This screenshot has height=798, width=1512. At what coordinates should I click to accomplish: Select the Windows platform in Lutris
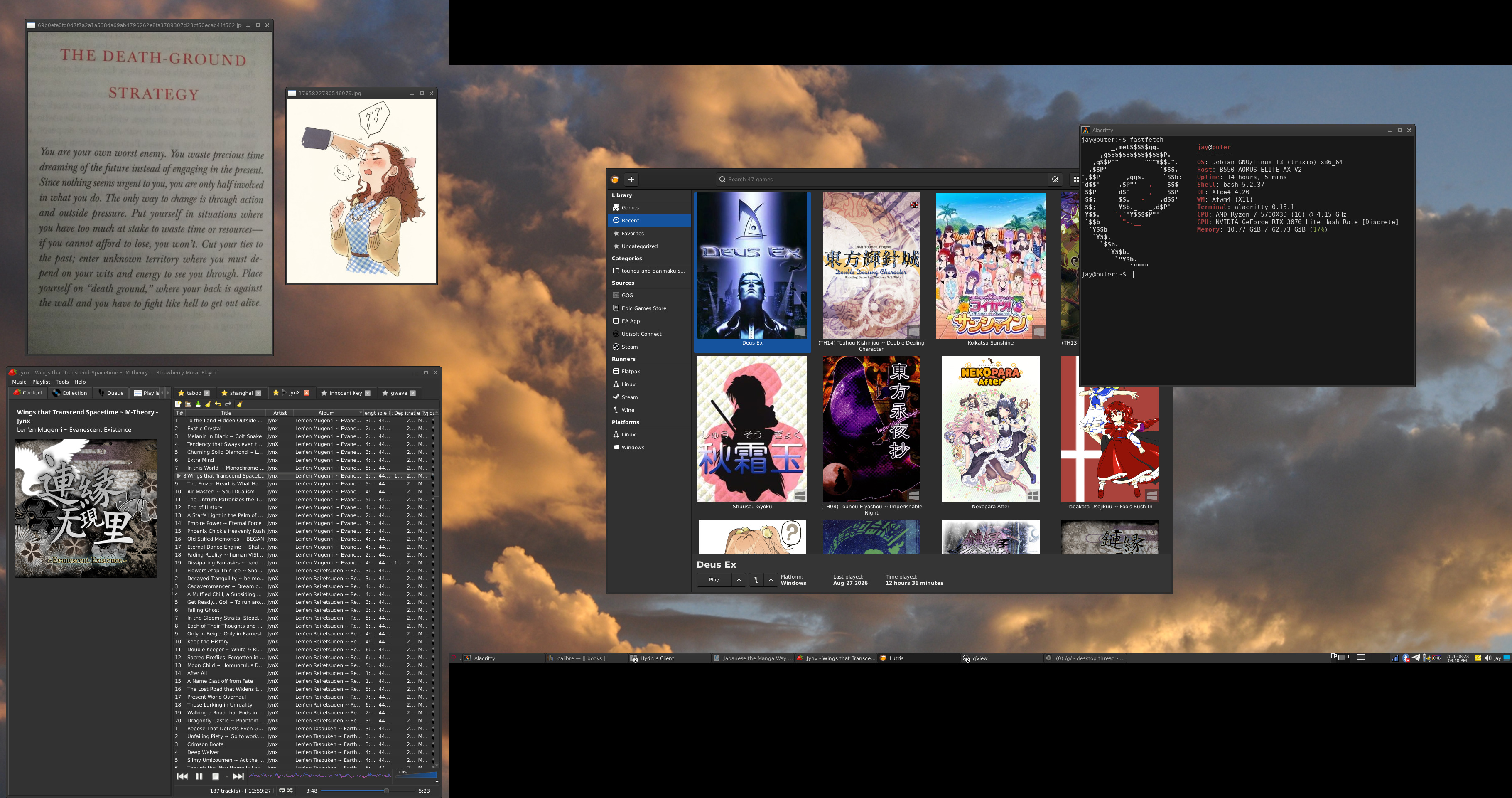[x=650, y=448]
